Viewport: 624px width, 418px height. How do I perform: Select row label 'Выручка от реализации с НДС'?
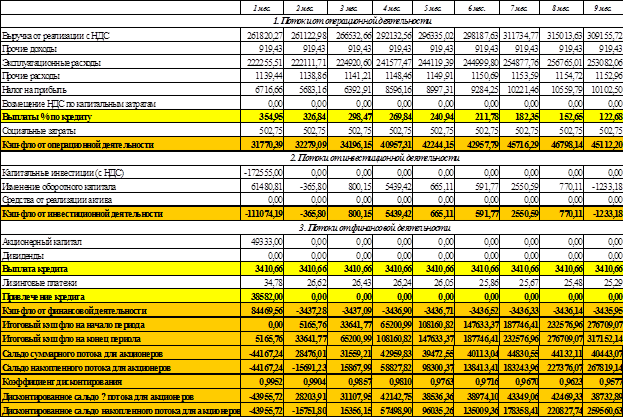(x=56, y=36)
